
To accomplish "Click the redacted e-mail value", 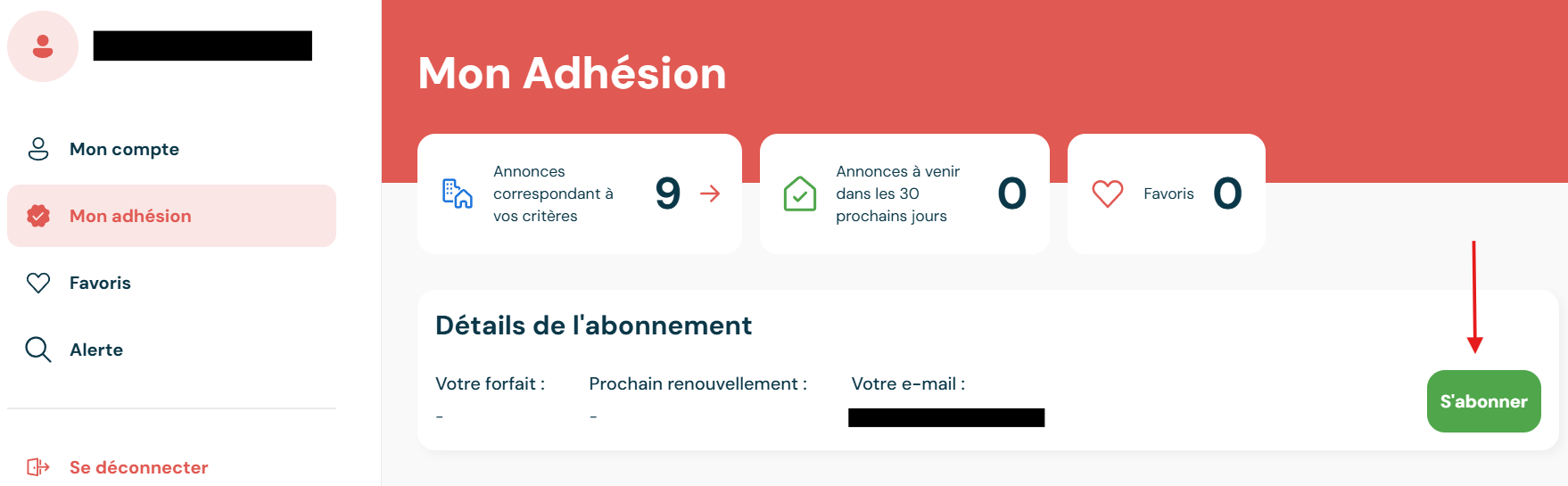I will coord(946,417).
